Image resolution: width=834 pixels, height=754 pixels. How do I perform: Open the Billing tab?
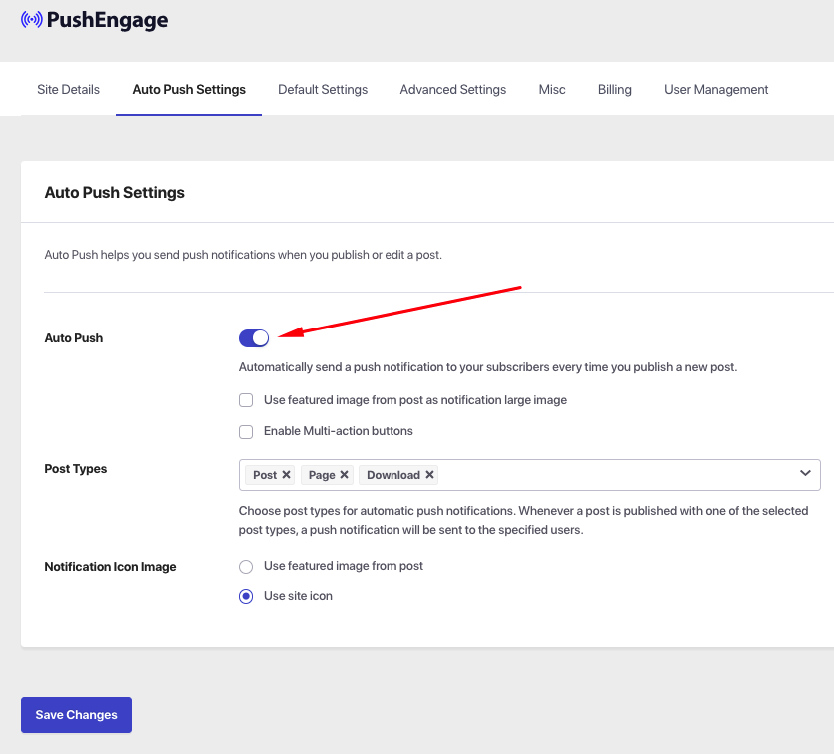coord(615,90)
